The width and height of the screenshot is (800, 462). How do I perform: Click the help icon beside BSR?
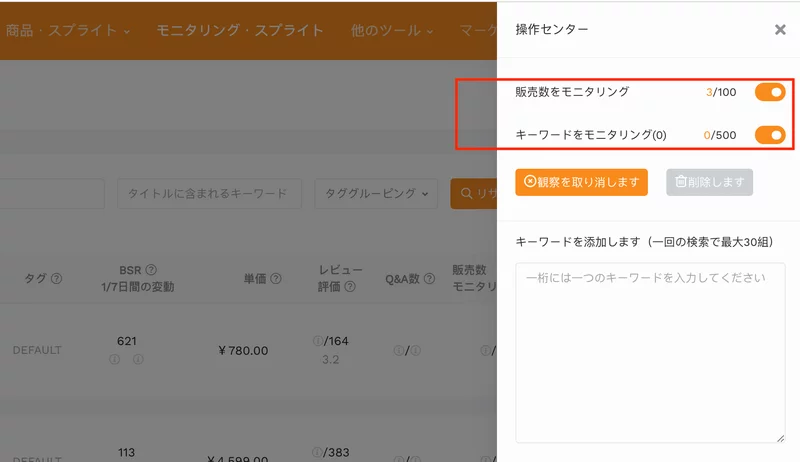pyautogui.click(x=151, y=270)
